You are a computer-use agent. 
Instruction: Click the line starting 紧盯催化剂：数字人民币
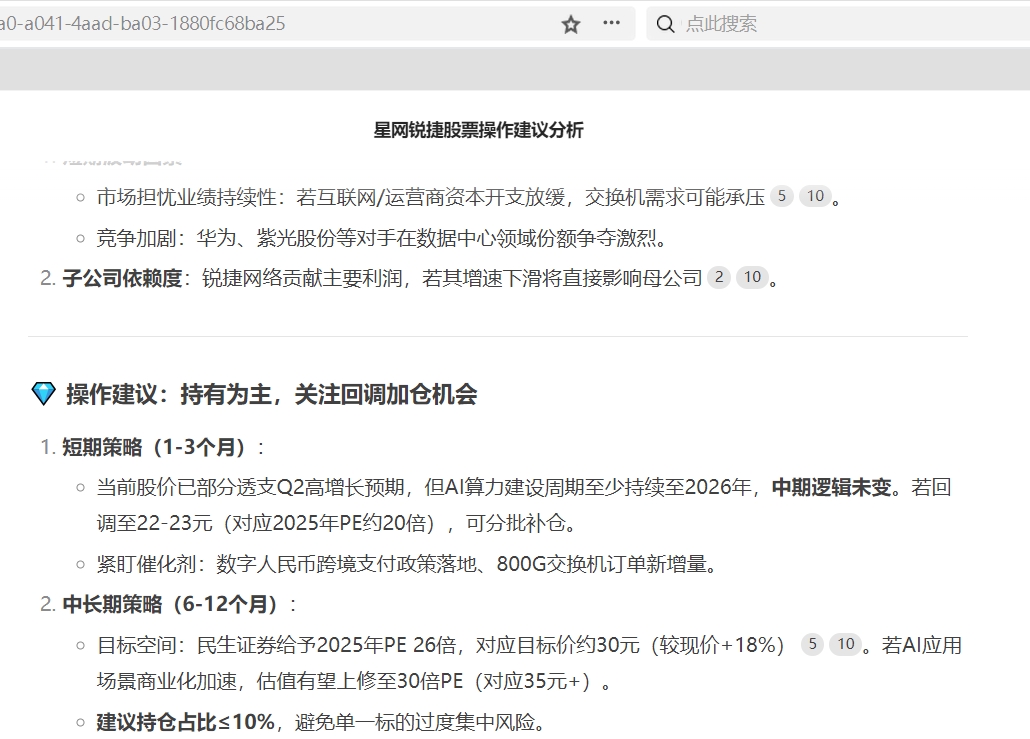point(407,564)
